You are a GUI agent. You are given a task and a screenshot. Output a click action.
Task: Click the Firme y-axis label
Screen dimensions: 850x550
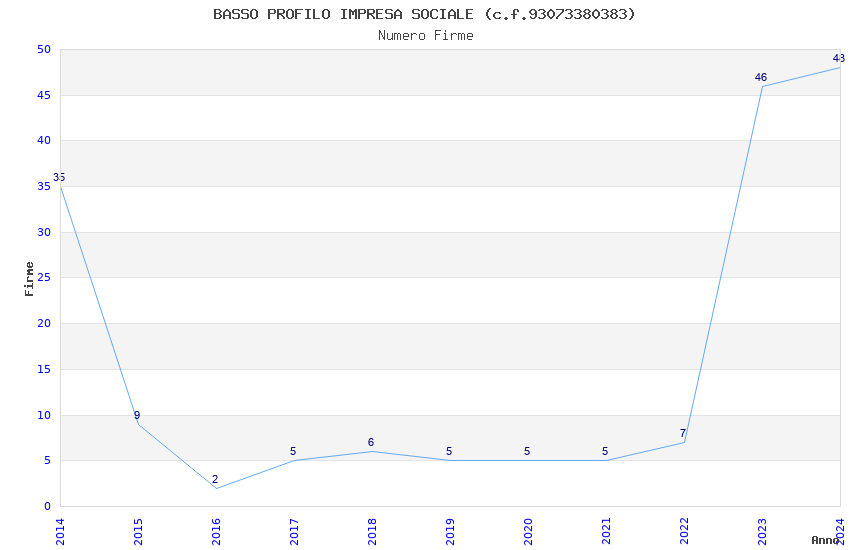pyautogui.click(x=29, y=279)
